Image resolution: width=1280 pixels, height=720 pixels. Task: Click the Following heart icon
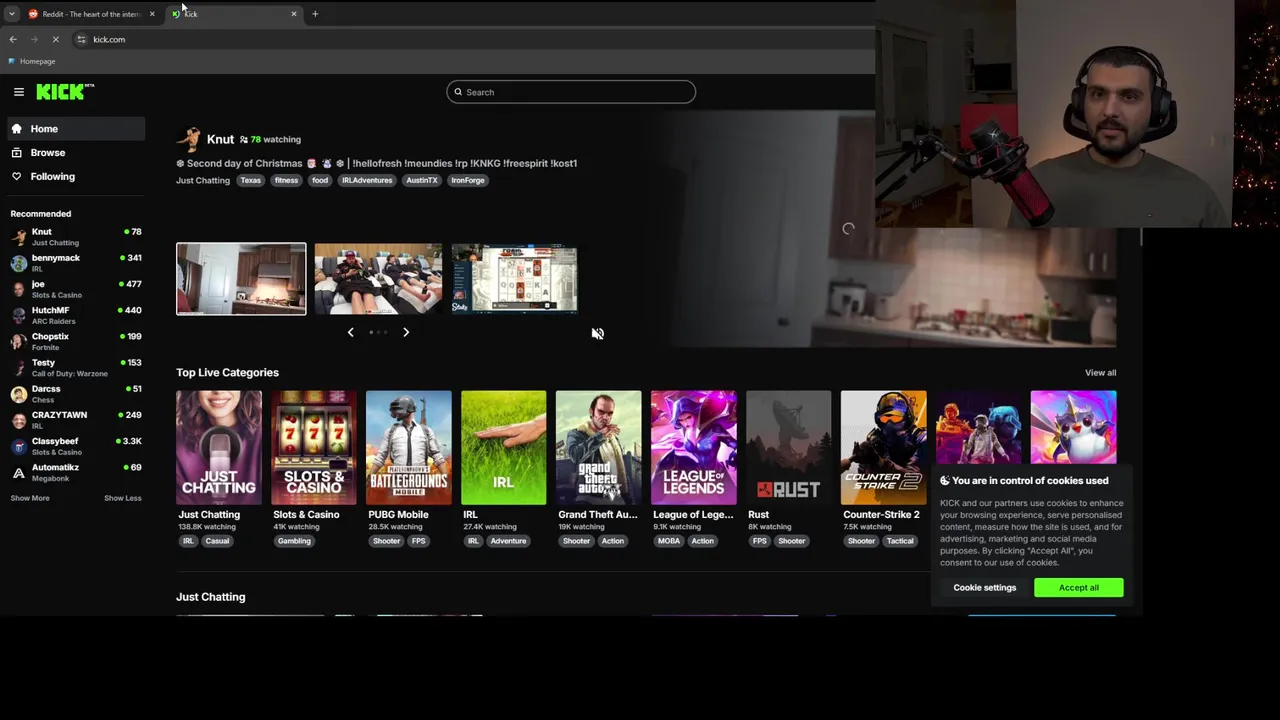click(x=16, y=177)
